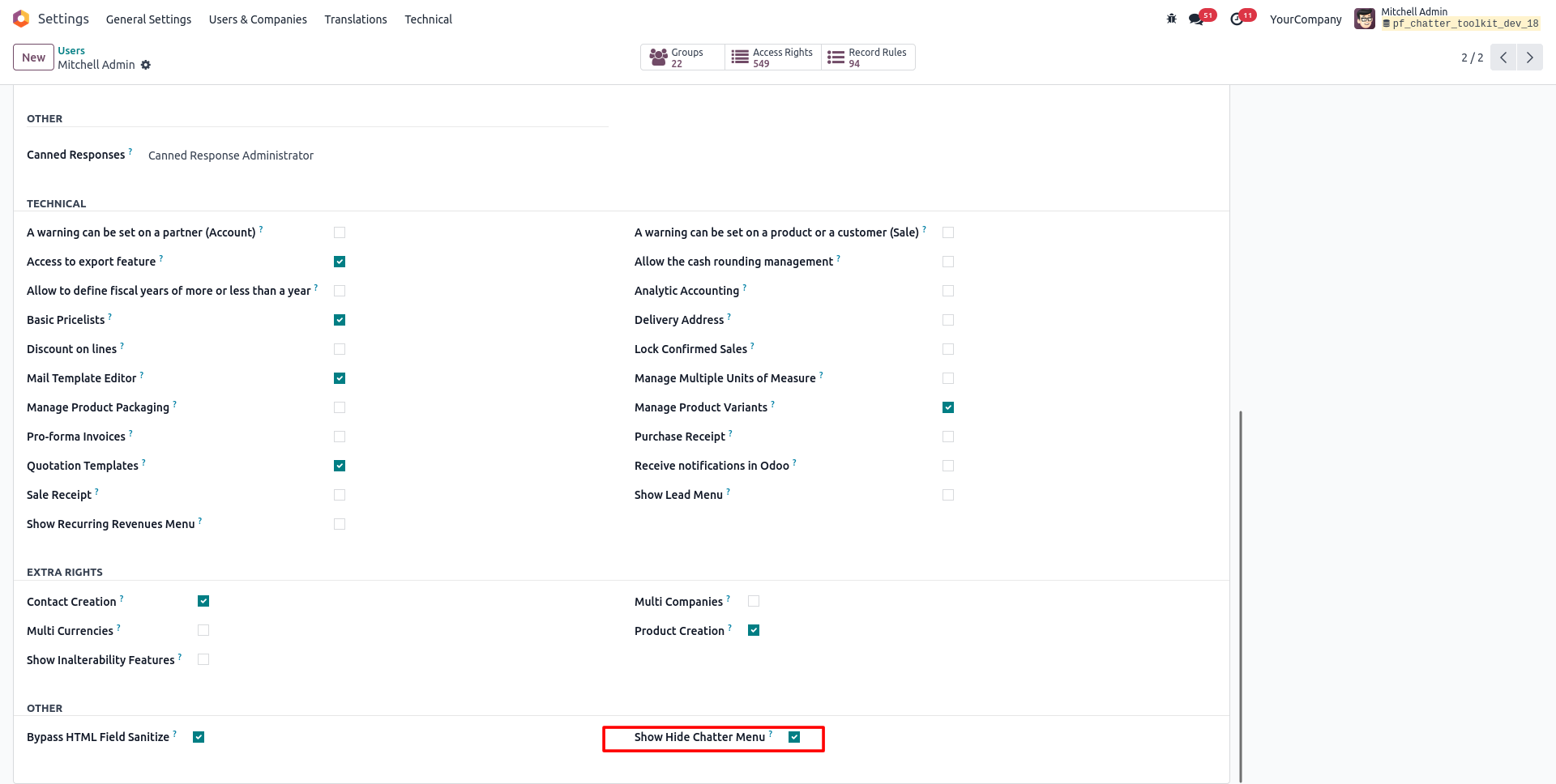Enable Discount on lines checkbox
This screenshot has height=784, width=1556.
pyautogui.click(x=340, y=349)
